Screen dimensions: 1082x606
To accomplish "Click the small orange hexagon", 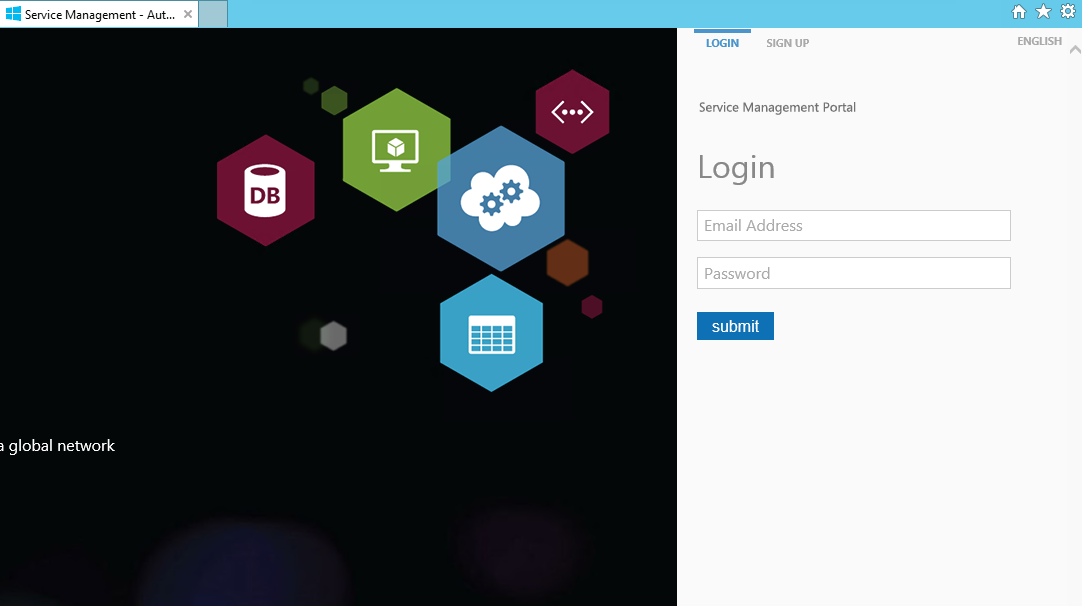I will tap(567, 263).
